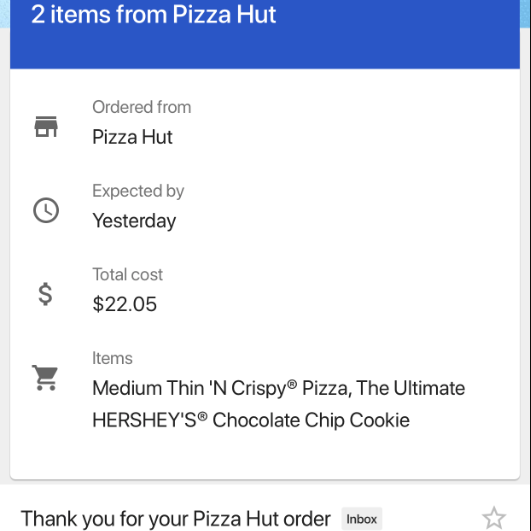This screenshot has height=531, width=531.
Task: Click the clock icon beside Expected by
Action: tap(46, 210)
